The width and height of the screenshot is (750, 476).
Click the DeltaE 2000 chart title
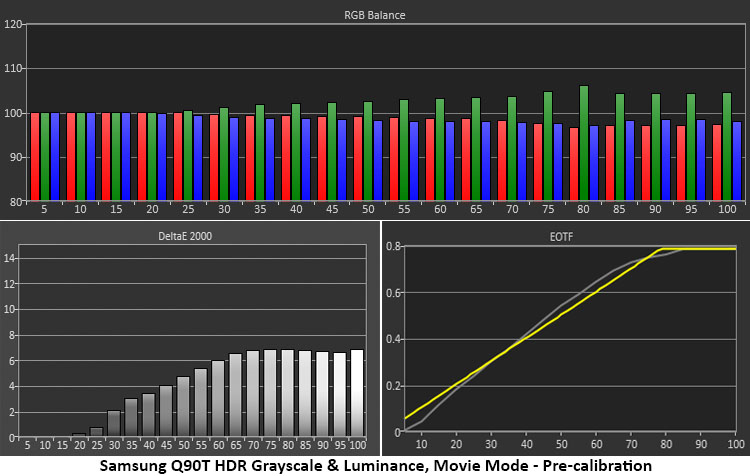pyautogui.click(x=192, y=235)
